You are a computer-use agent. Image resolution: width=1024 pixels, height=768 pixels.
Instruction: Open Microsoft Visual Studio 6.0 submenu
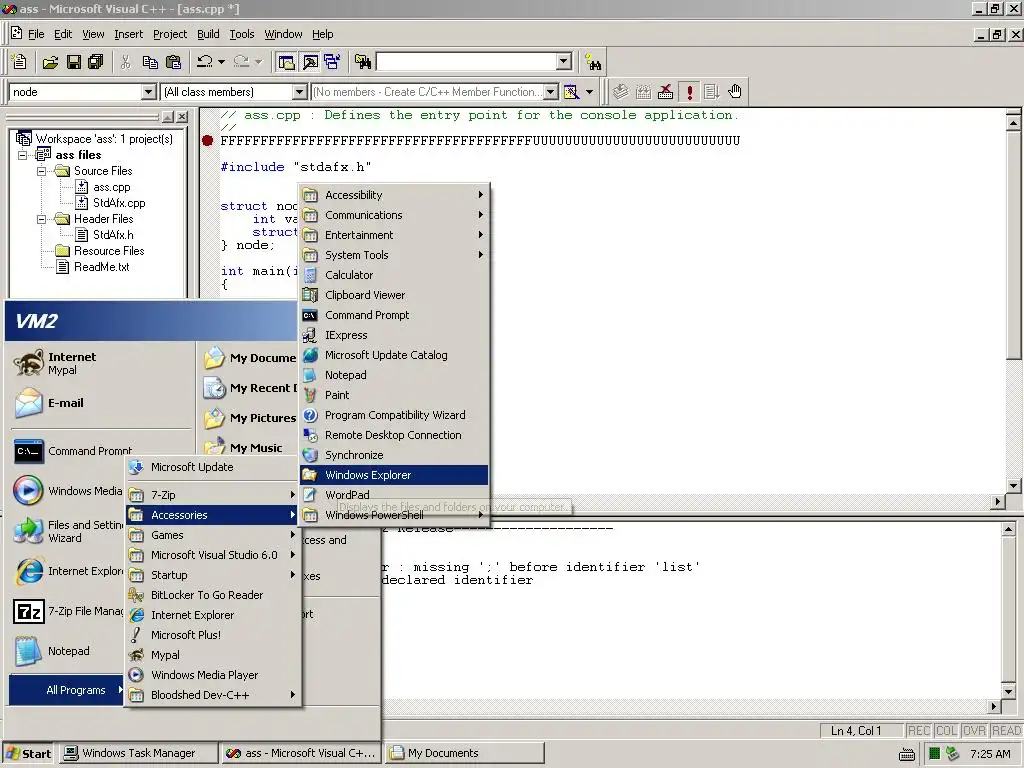click(x=213, y=556)
